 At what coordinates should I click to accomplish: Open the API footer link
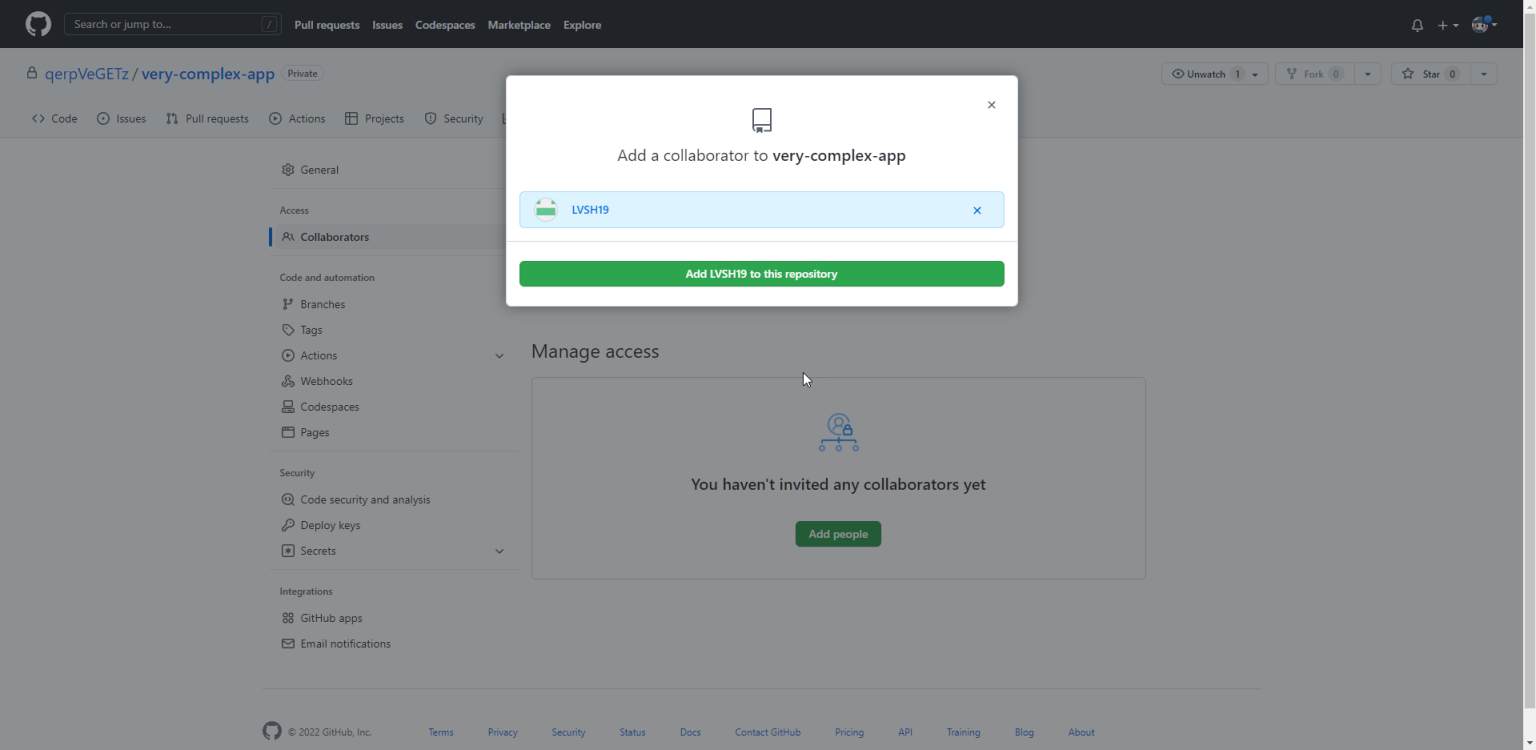tap(905, 732)
